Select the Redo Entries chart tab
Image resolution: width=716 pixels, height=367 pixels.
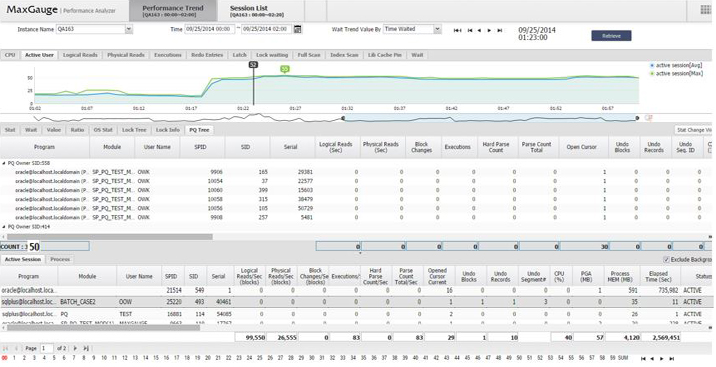207,55
